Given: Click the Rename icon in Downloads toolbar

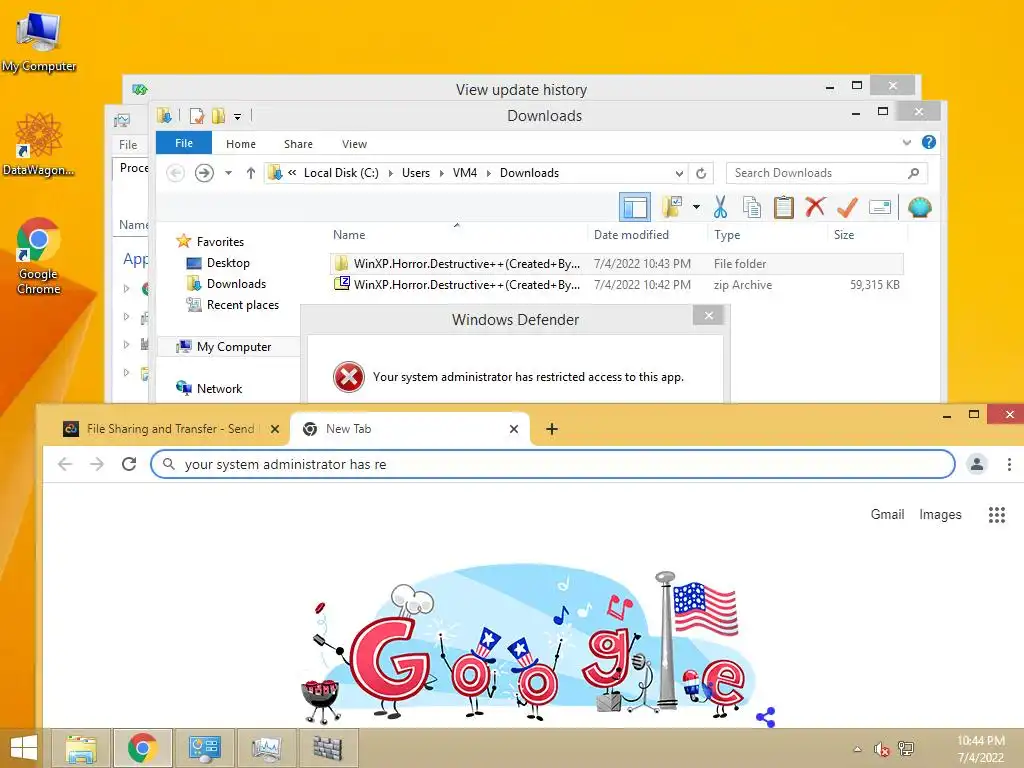Looking at the screenshot, I should click(x=880, y=208).
